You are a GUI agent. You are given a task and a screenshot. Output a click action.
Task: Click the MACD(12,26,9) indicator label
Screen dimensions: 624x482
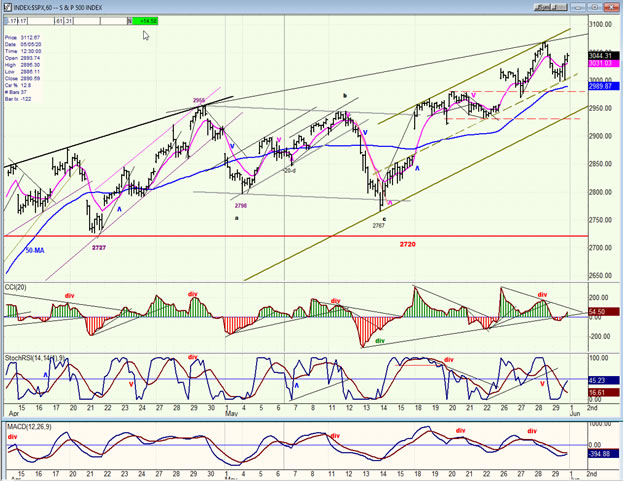click(29, 427)
